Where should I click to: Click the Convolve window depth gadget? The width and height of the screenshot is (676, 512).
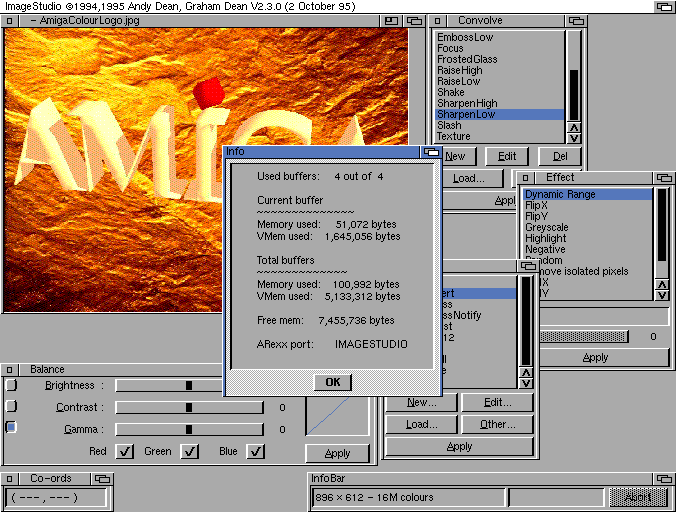[x=576, y=21]
